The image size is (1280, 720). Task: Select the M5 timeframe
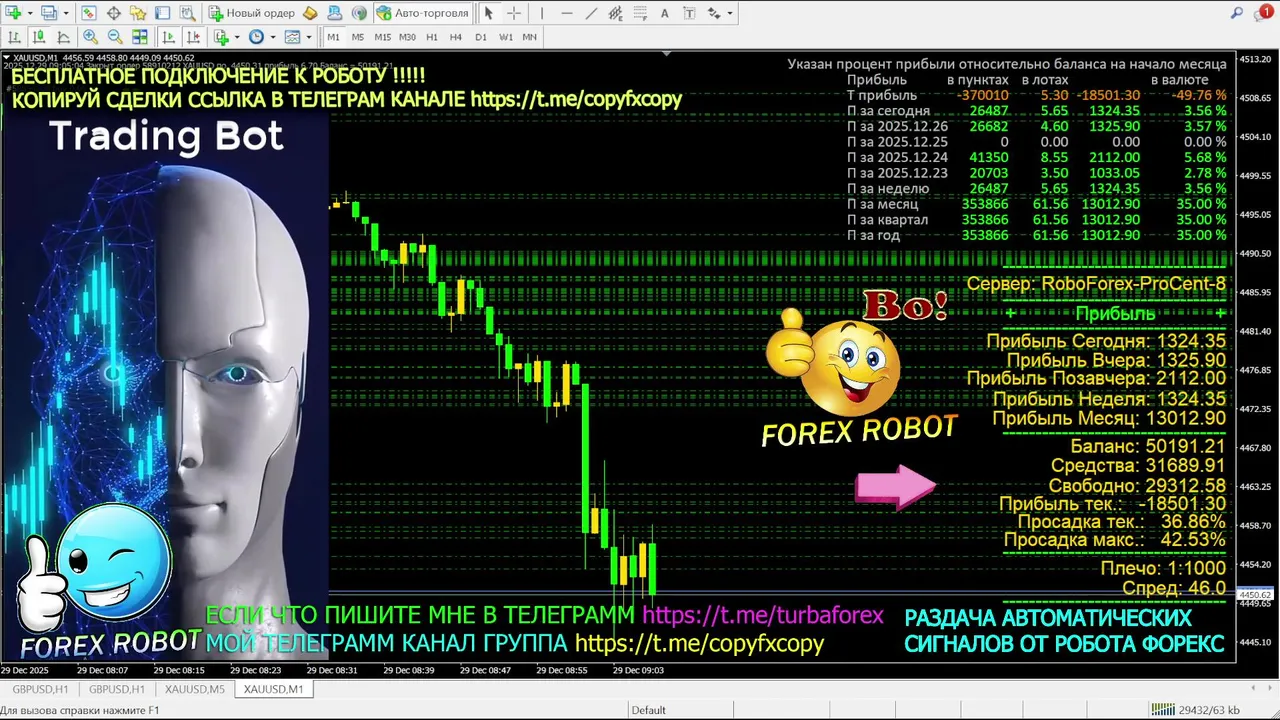pos(358,37)
